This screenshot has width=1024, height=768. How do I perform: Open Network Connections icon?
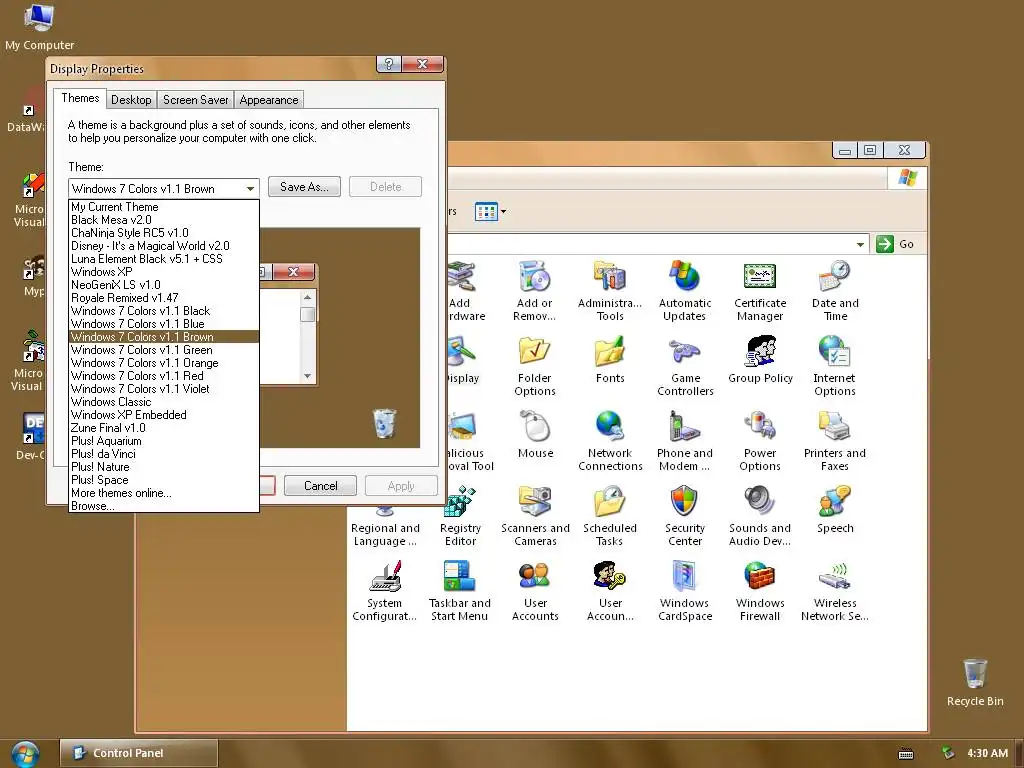coord(610,441)
